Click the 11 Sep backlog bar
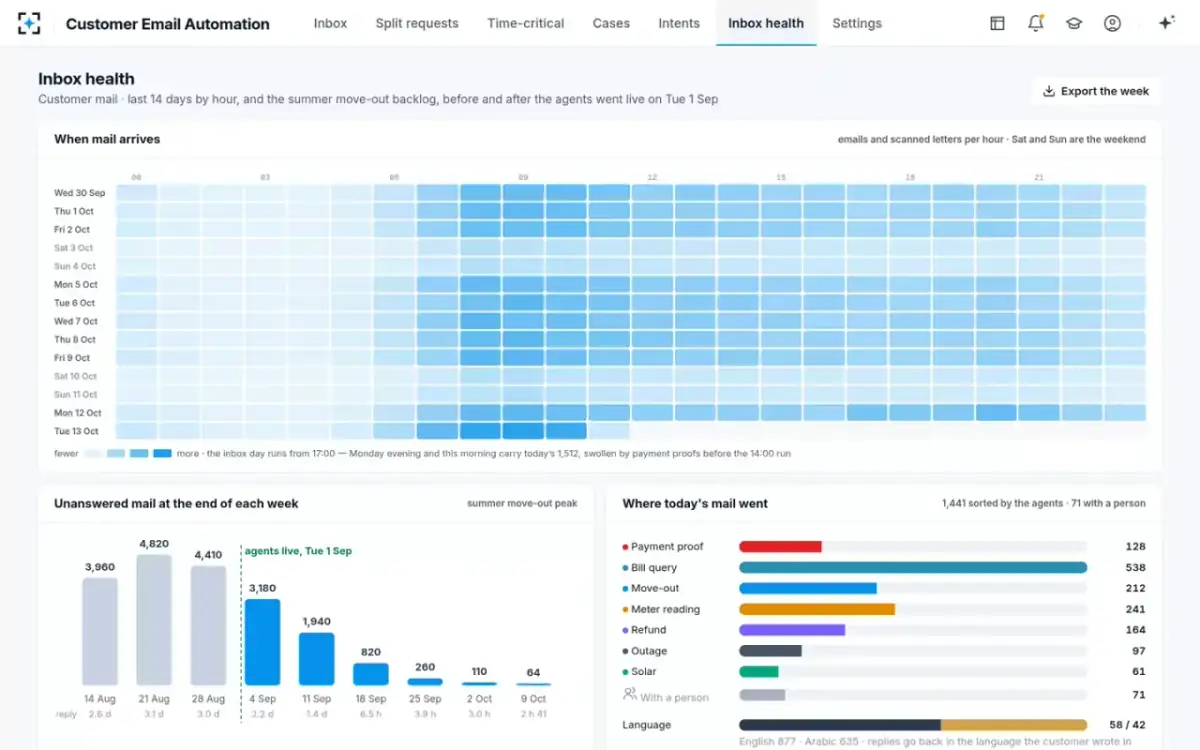The width and height of the screenshot is (1200, 750). [x=316, y=659]
